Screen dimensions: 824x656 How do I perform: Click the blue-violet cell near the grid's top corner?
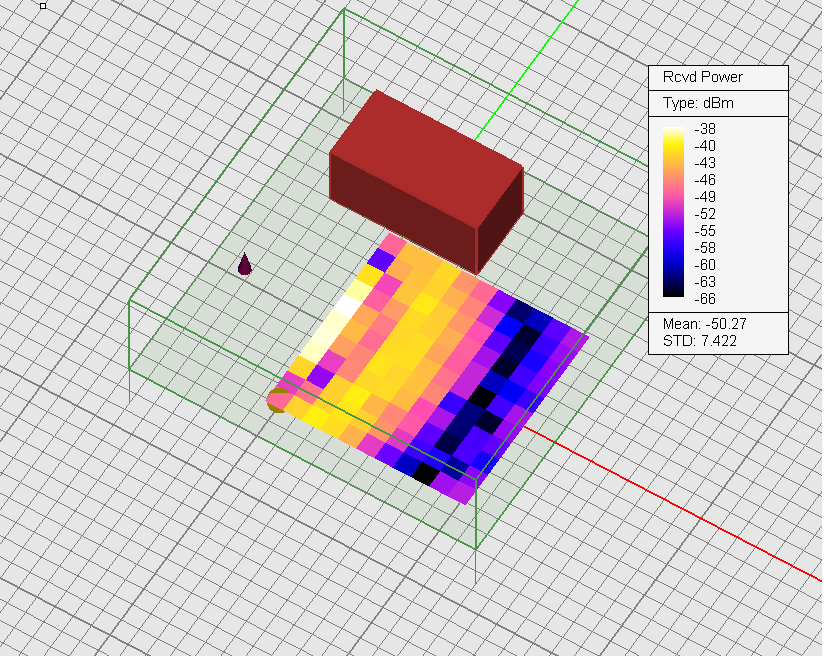[379, 260]
